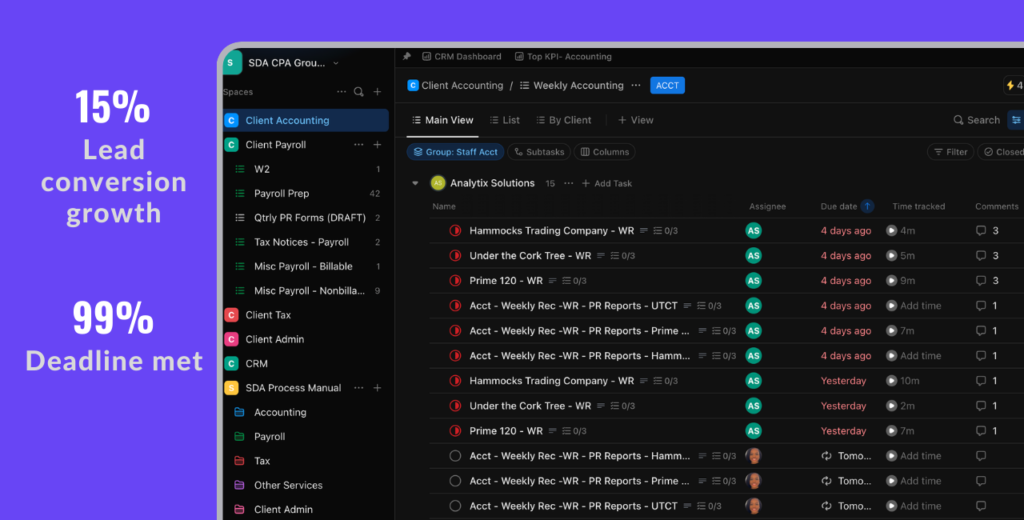1024x520 pixels.
Task: Mark the unassigned Acct - Weekly Rec Hamm task complete
Action: [455, 456]
